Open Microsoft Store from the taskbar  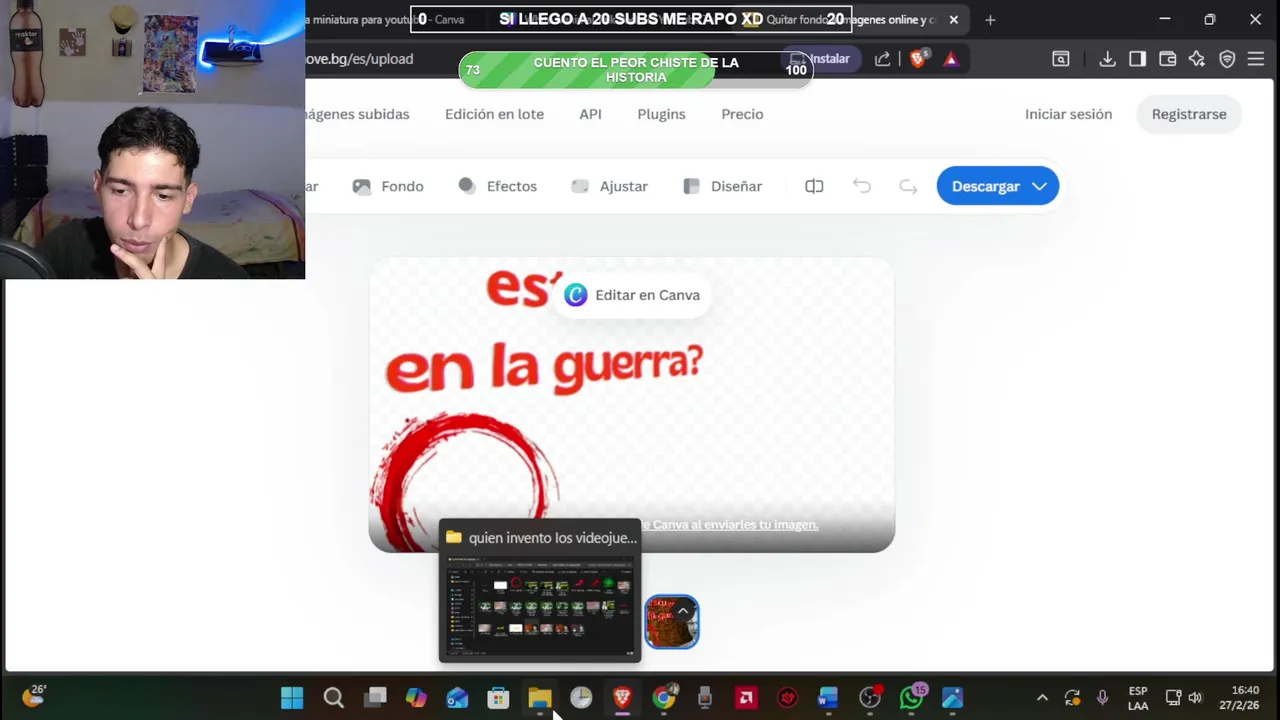[498, 698]
